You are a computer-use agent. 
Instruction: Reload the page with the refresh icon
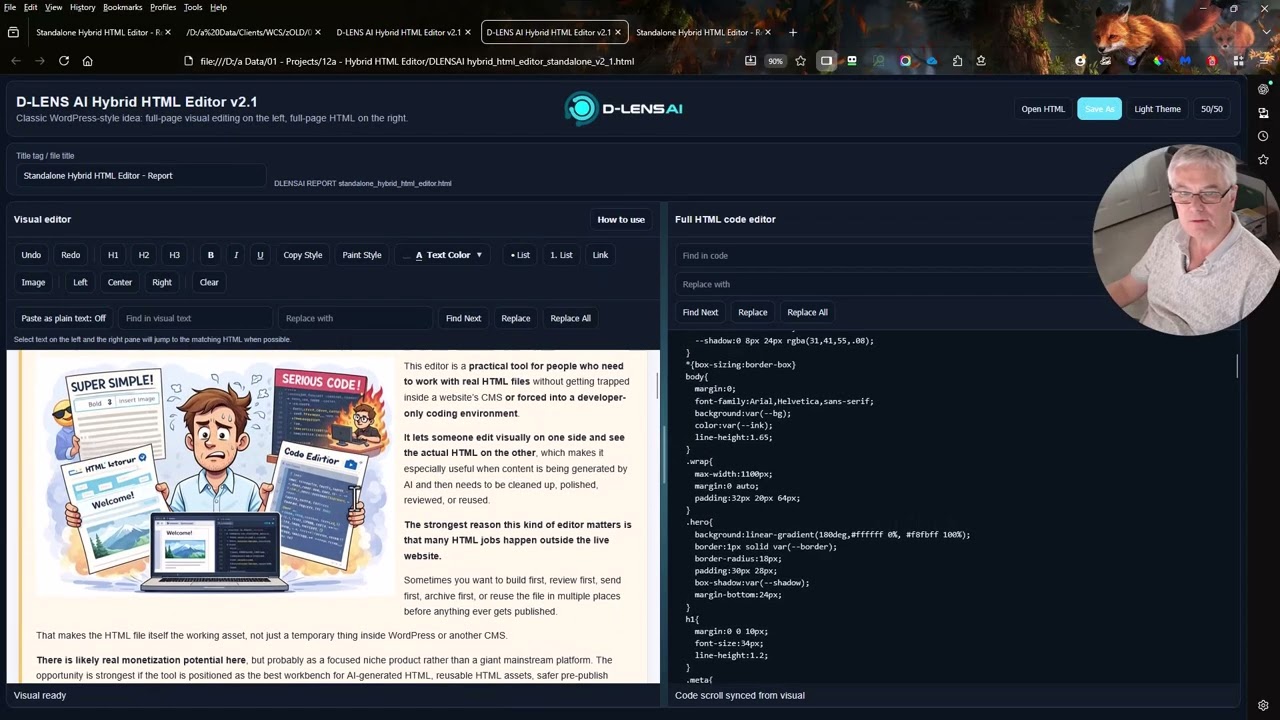(x=64, y=61)
